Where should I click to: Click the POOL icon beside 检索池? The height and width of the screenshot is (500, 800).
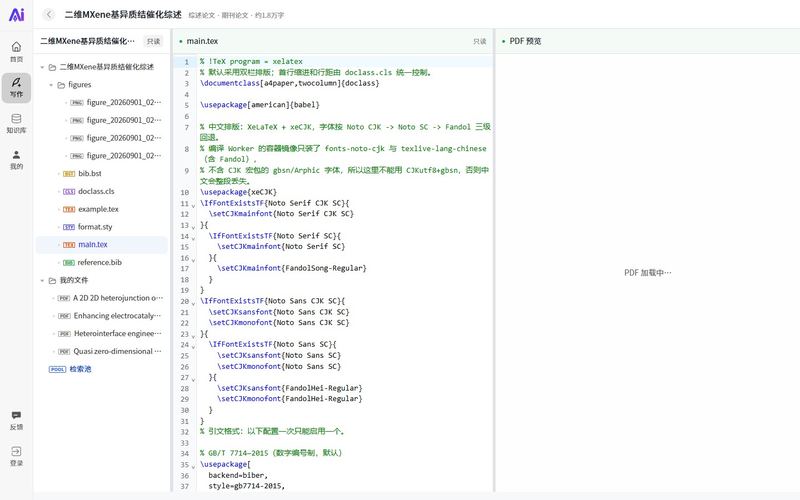(57, 369)
